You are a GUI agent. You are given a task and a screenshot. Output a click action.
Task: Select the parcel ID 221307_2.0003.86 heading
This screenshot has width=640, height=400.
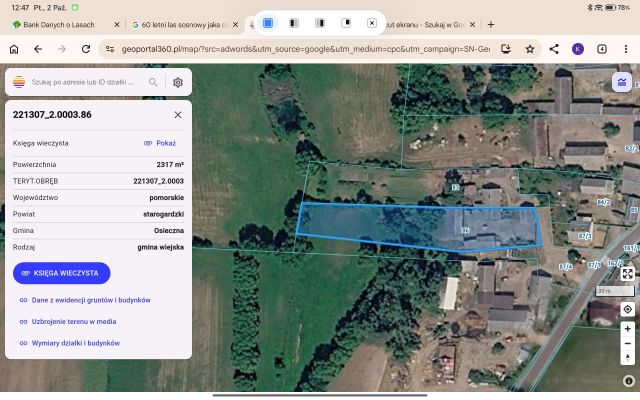click(52, 115)
